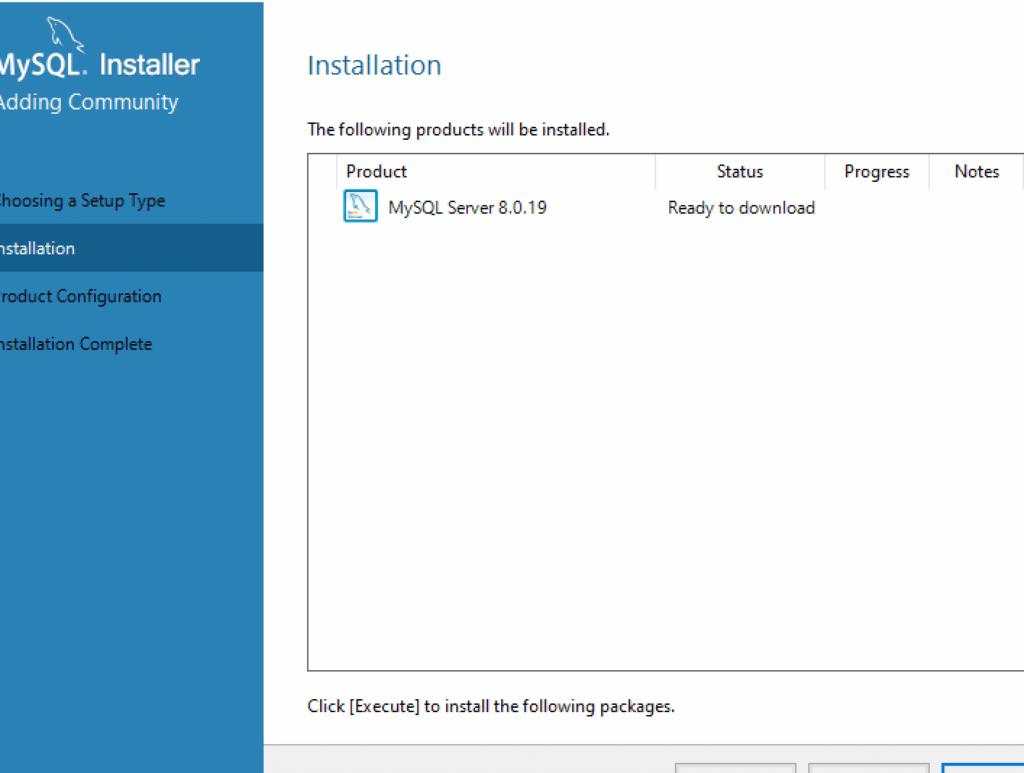Click the Status column header

(740, 172)
